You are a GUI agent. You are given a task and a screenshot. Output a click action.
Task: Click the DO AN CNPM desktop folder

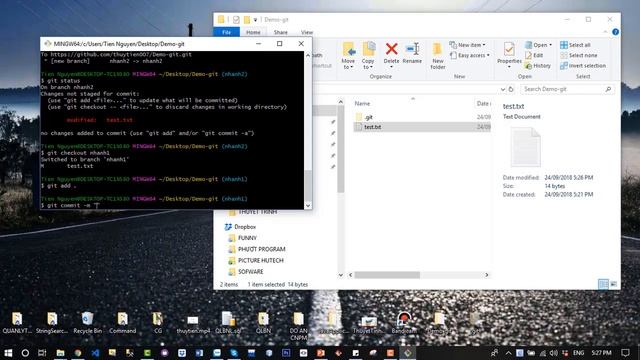298,327
